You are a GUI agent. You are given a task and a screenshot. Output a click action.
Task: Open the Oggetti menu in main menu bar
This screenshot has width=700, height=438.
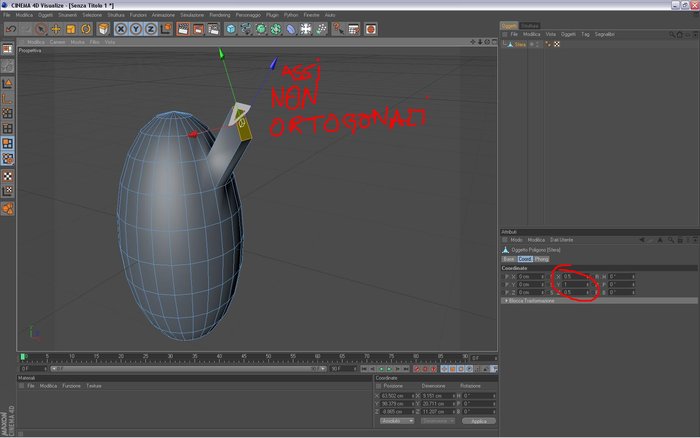[x=45, y=15]
